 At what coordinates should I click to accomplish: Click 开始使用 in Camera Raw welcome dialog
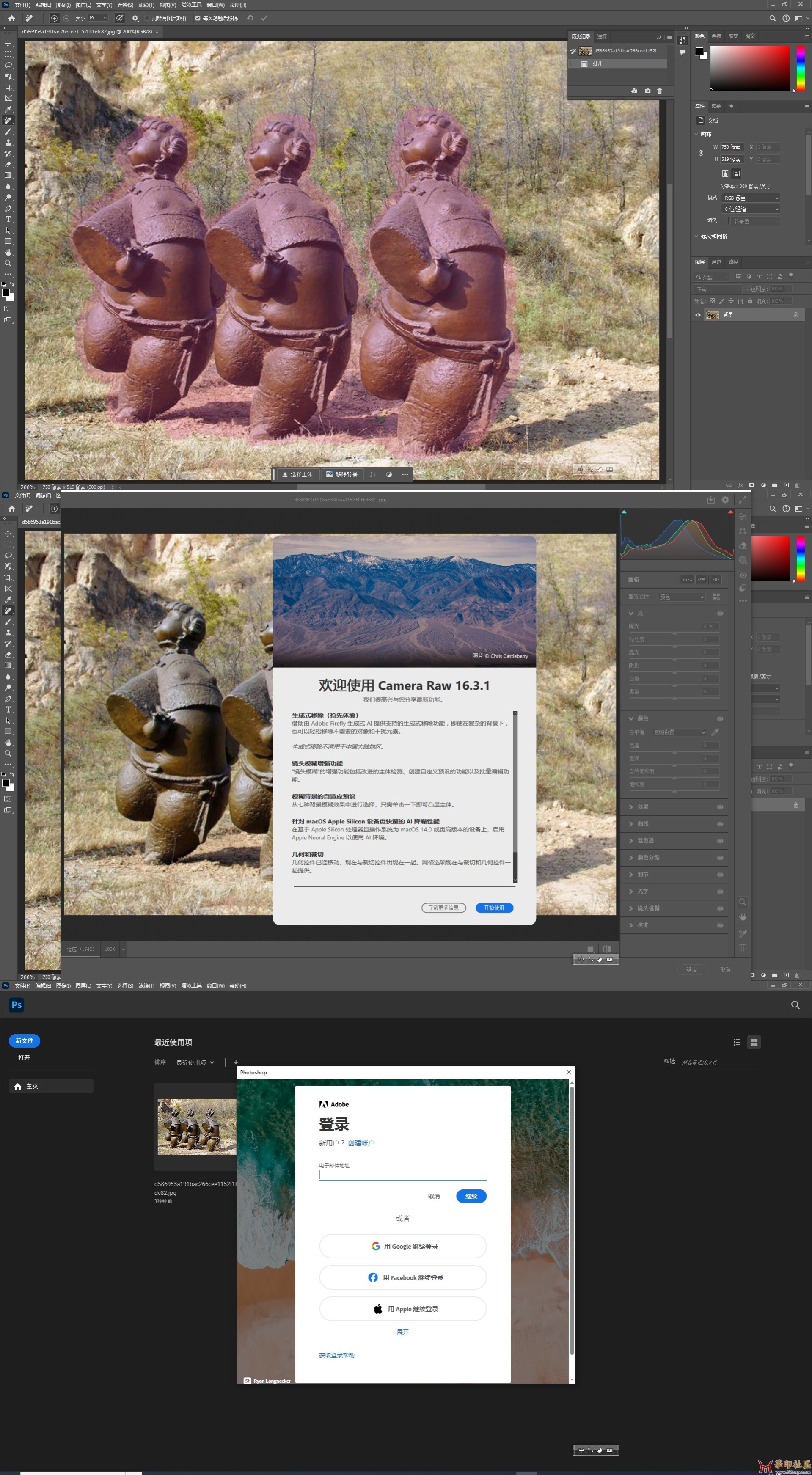click(x=494, y=908)
